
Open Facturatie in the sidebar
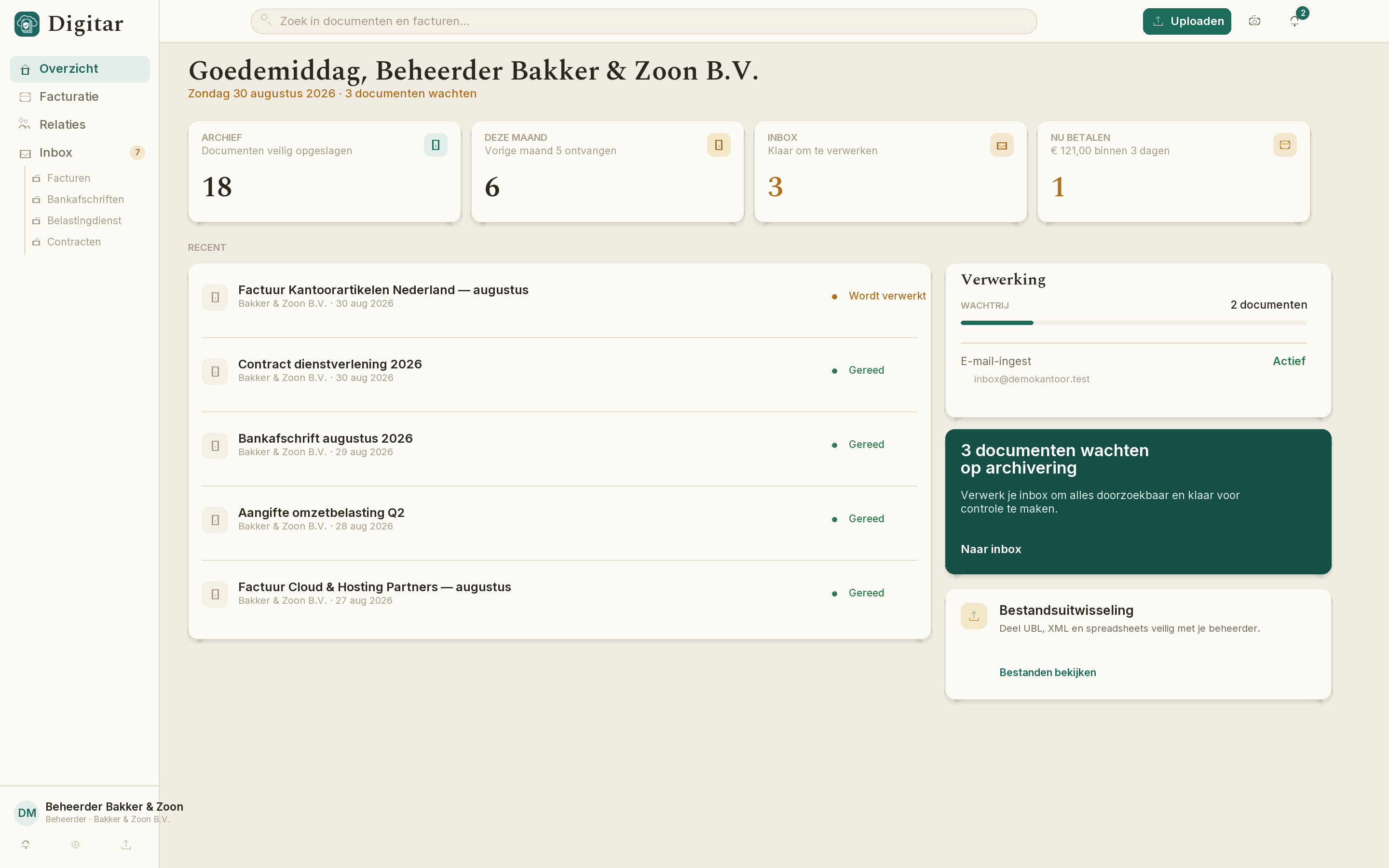80,97
